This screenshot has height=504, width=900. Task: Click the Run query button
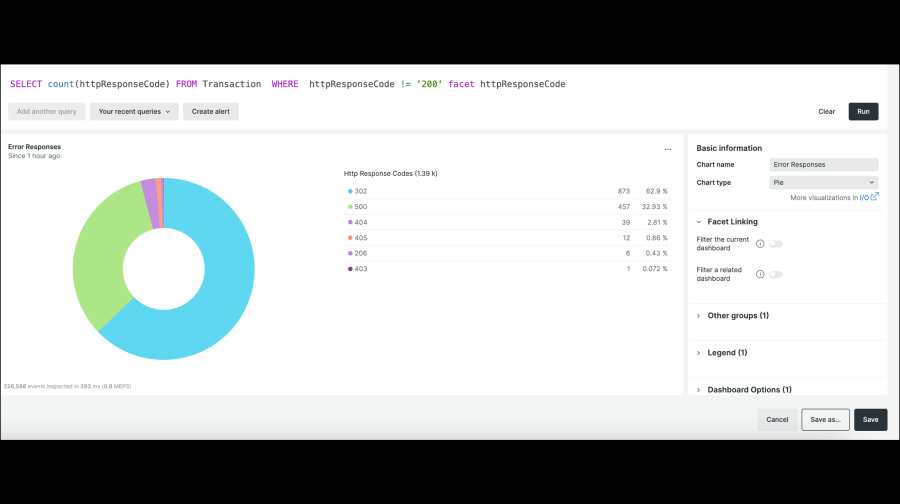pyautogui.click(x=863, y=112)
